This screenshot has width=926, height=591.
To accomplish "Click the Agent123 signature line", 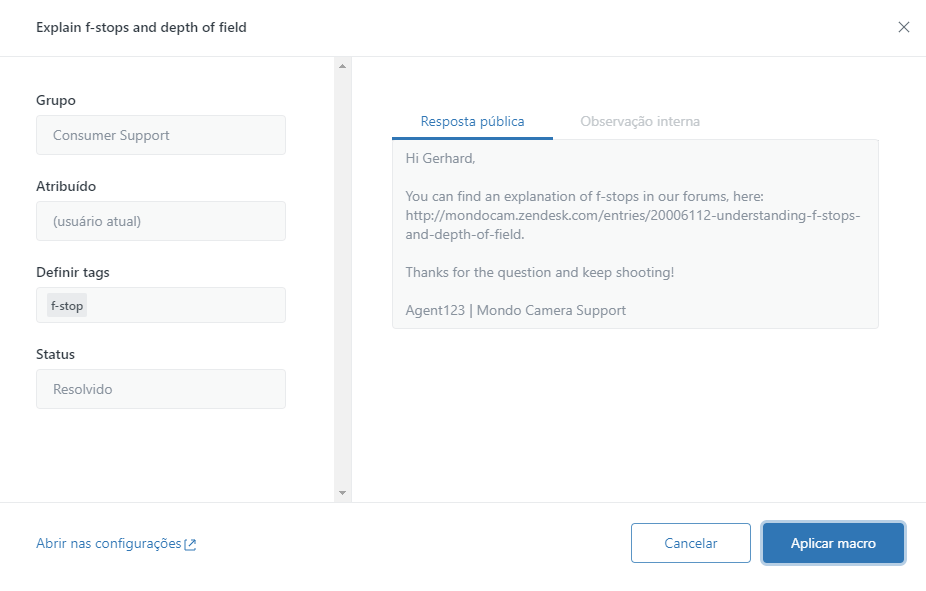I will pos(515,310).
